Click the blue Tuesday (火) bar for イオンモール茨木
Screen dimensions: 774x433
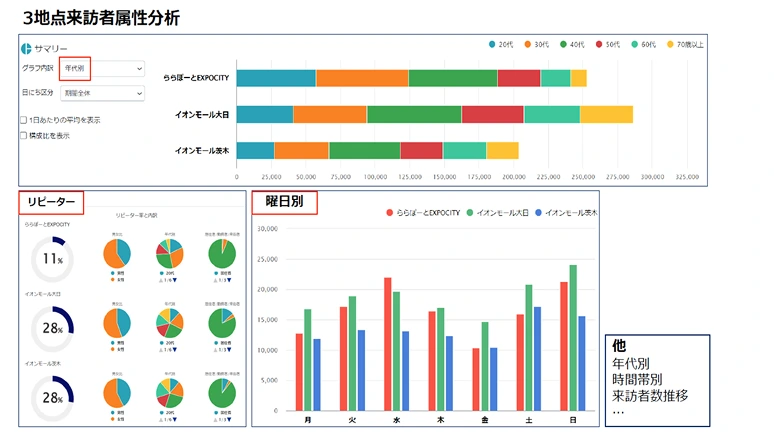pos(361,370)
